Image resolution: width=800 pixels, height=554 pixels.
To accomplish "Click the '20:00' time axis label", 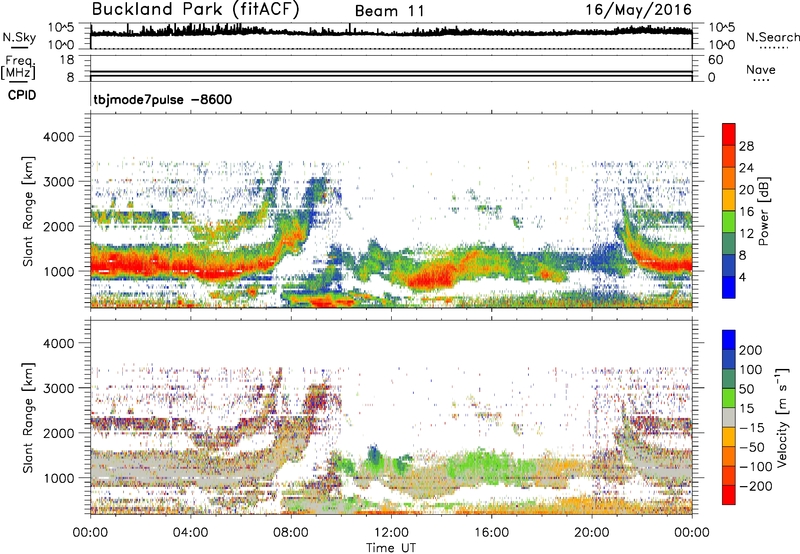I will [x=592, y=533].
